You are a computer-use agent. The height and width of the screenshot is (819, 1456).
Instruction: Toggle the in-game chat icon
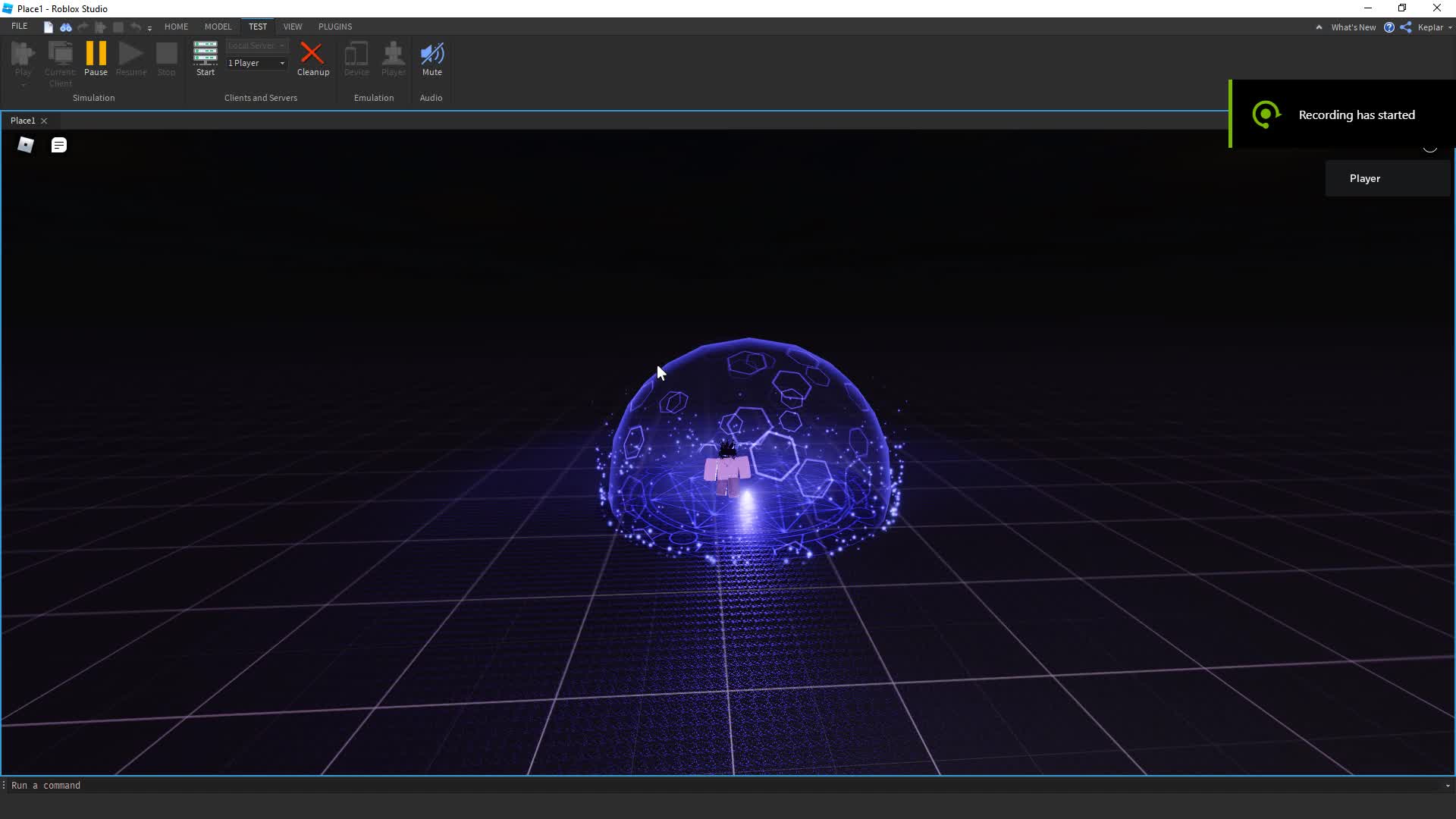[58, 145]
